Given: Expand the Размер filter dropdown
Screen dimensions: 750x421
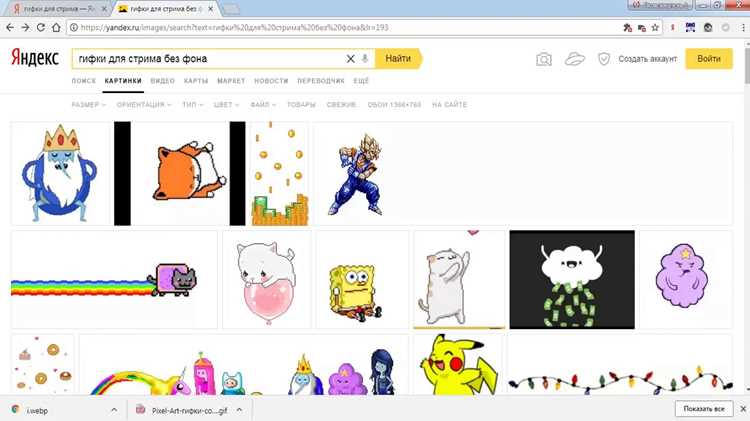Looking at the screenshot, I should tap(88, 104).
